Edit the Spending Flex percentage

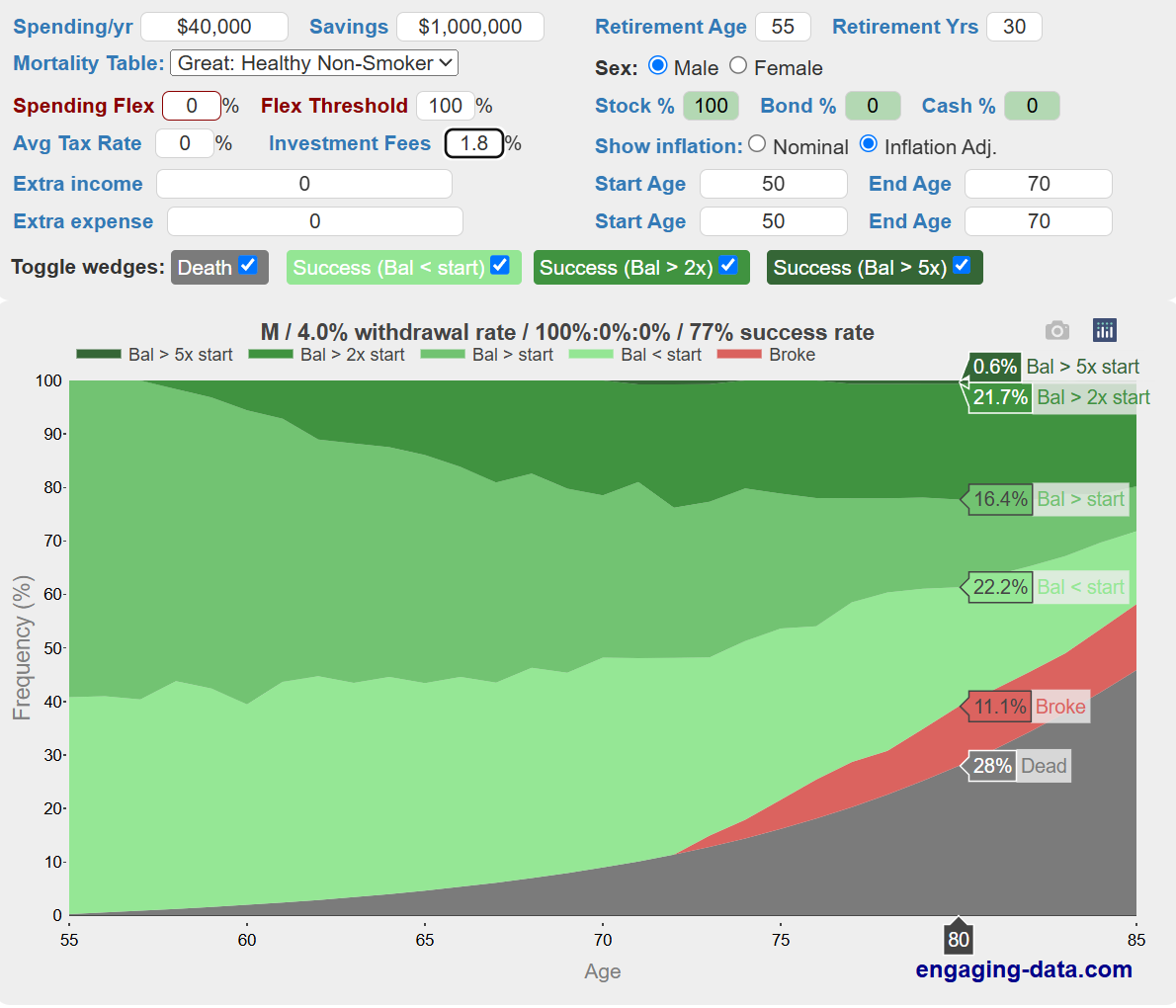pos(192,106)
